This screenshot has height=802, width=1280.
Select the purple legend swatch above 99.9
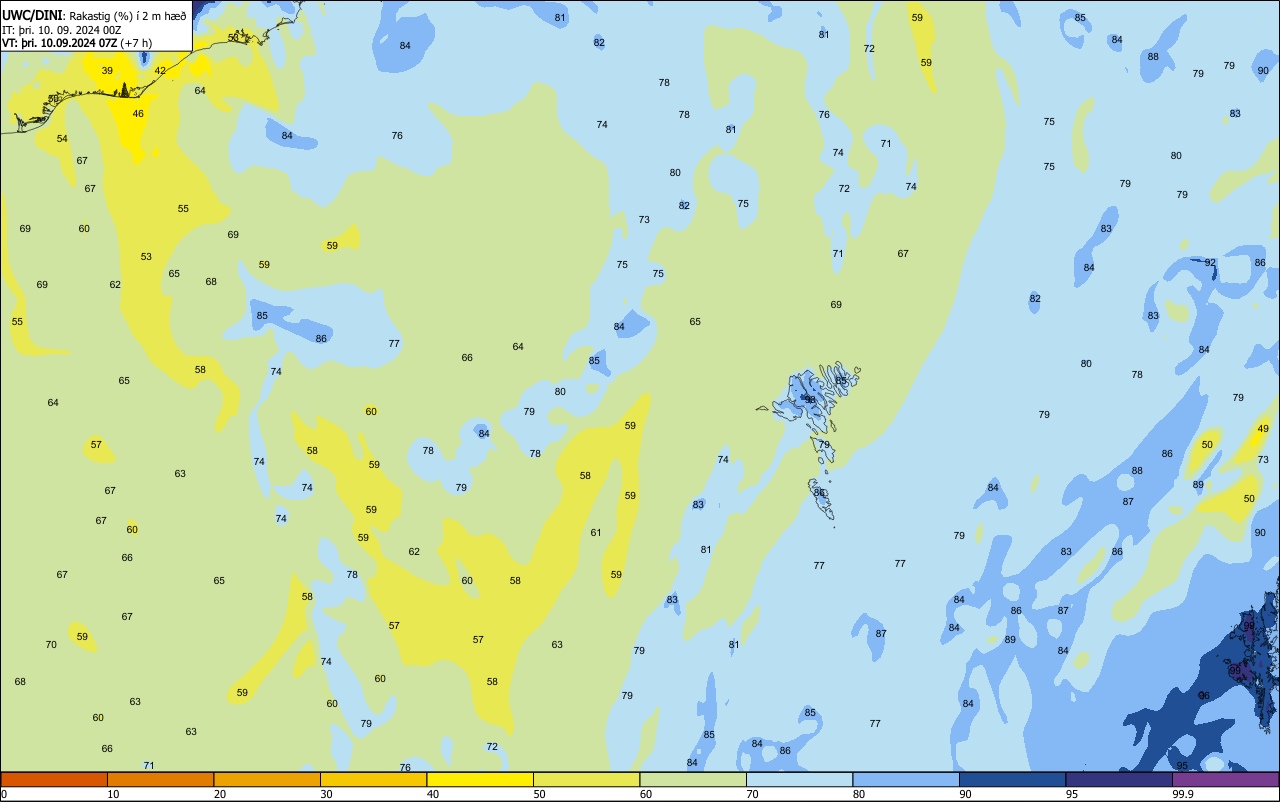1225,779
